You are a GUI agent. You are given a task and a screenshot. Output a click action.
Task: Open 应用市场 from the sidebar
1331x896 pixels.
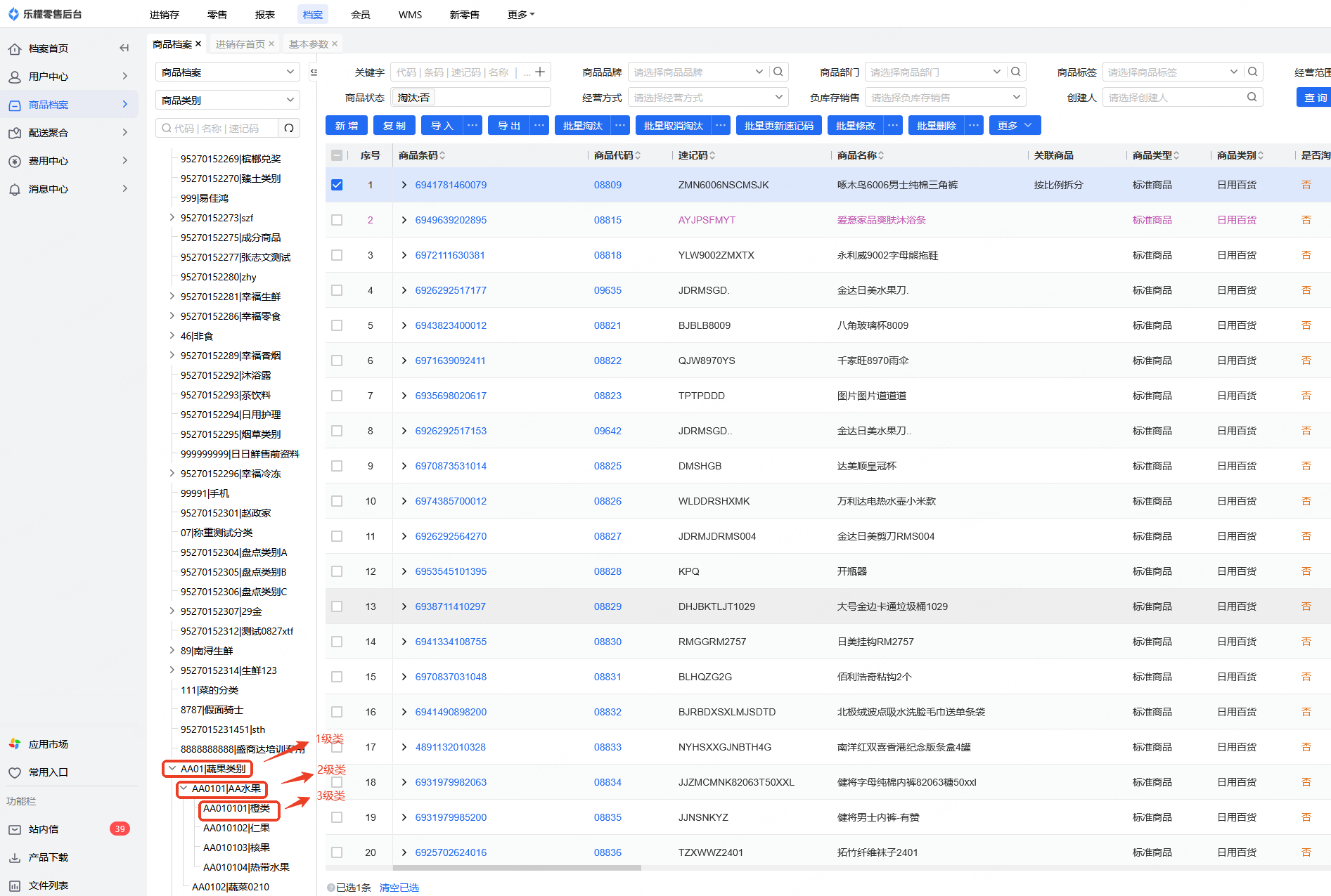[x=48, y=744]
